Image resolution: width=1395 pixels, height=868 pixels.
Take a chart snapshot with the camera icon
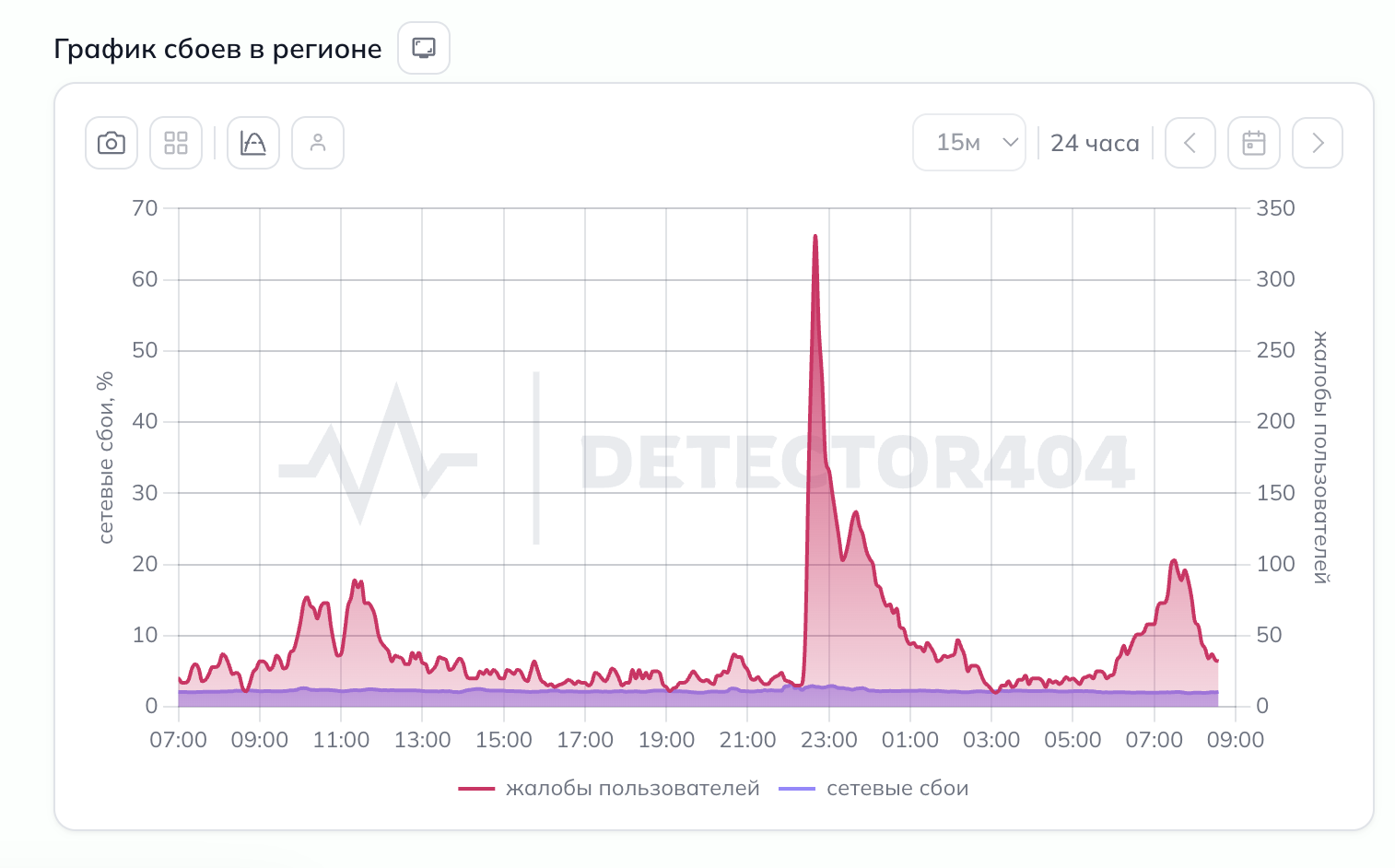[x=111, y=143]
